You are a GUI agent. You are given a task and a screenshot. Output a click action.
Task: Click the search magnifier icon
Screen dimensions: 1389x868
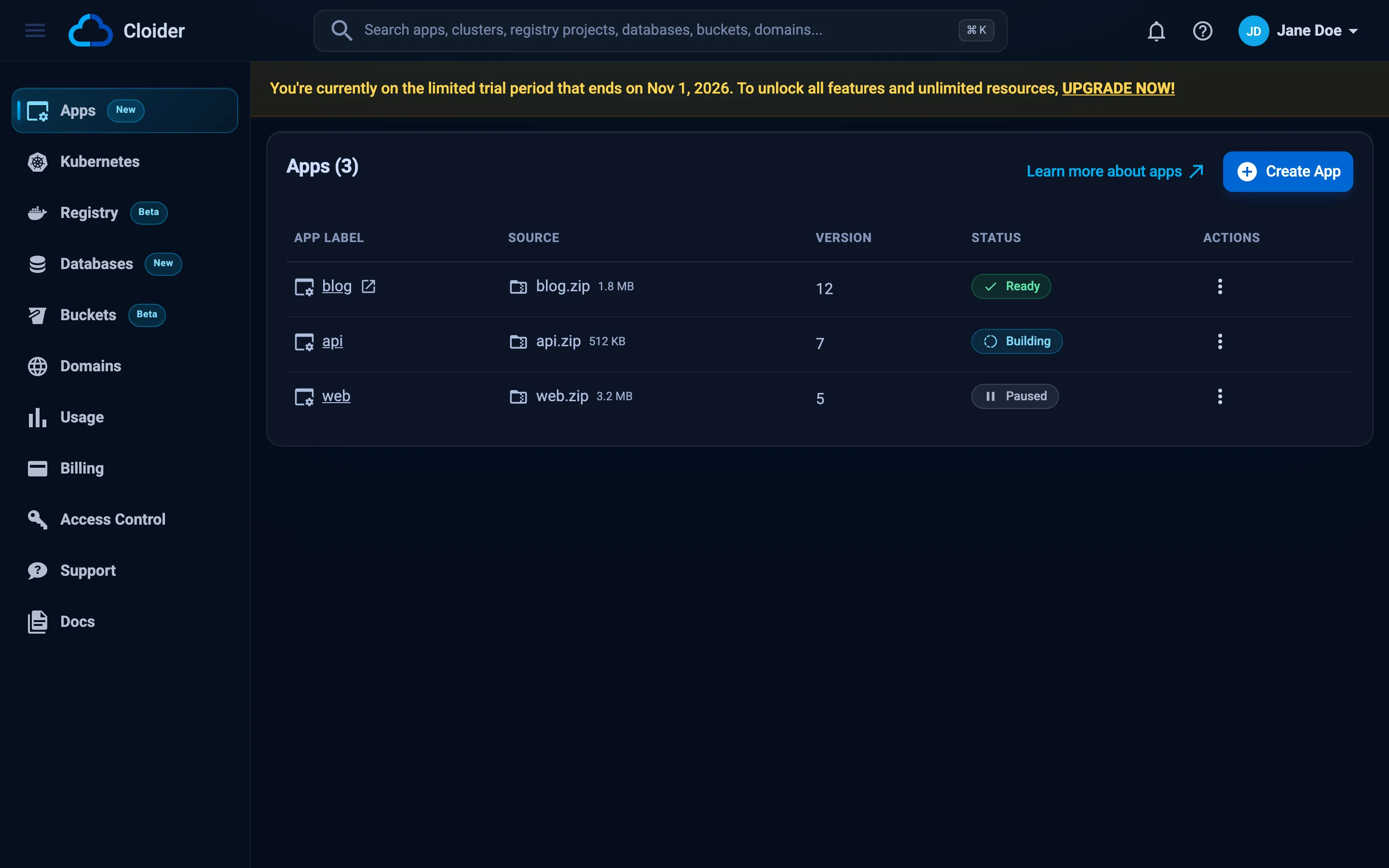pos(341,30)
